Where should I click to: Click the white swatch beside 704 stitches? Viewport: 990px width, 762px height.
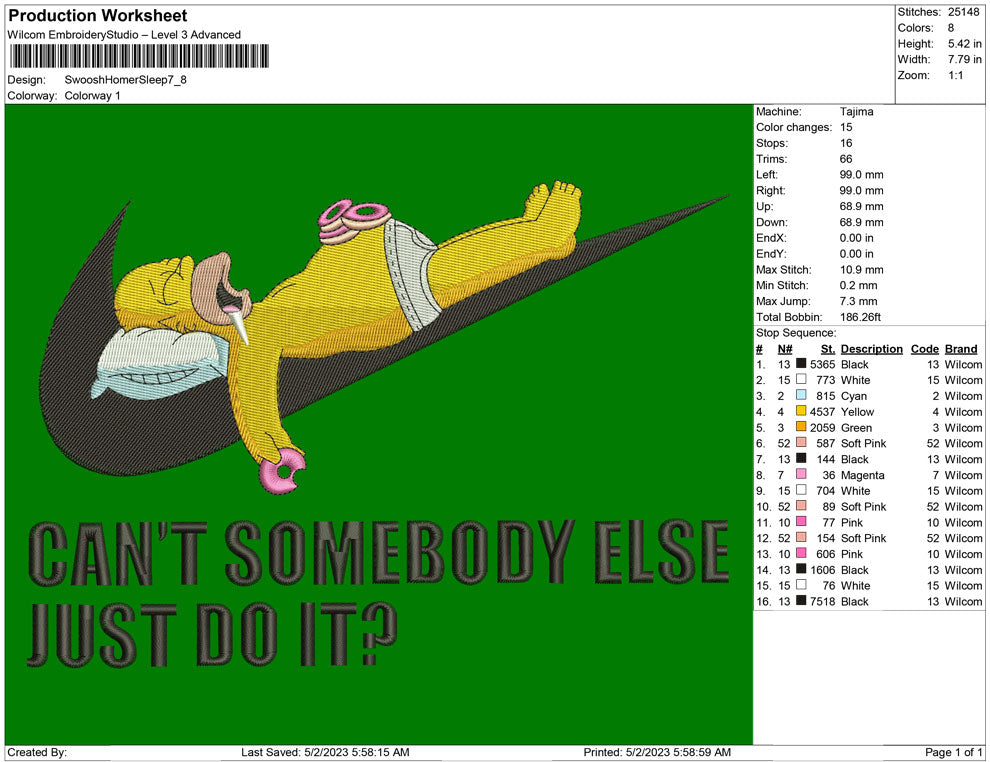coord(801,490)
